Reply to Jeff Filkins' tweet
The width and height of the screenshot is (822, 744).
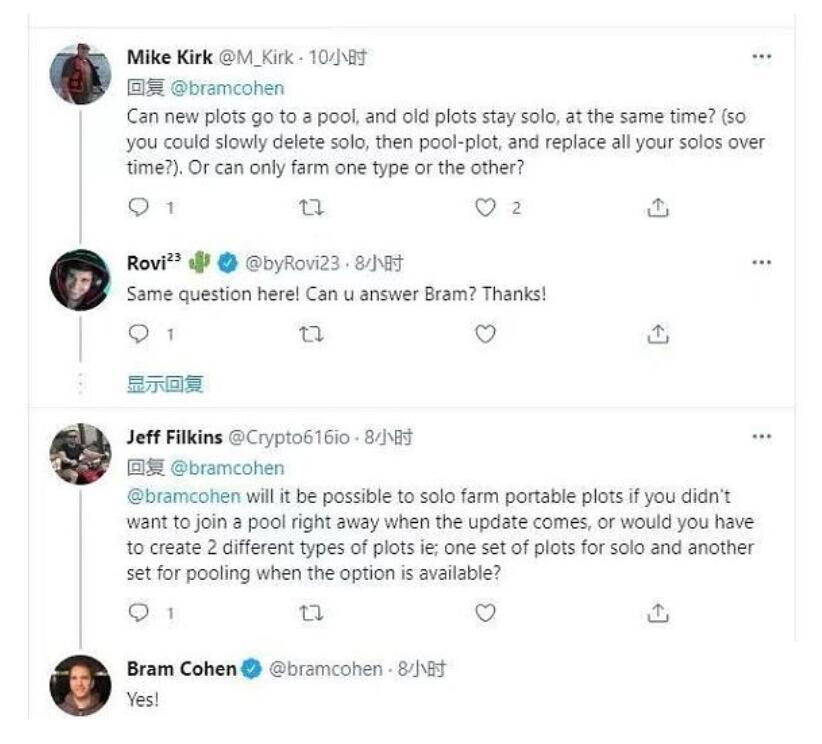point(139,612)
